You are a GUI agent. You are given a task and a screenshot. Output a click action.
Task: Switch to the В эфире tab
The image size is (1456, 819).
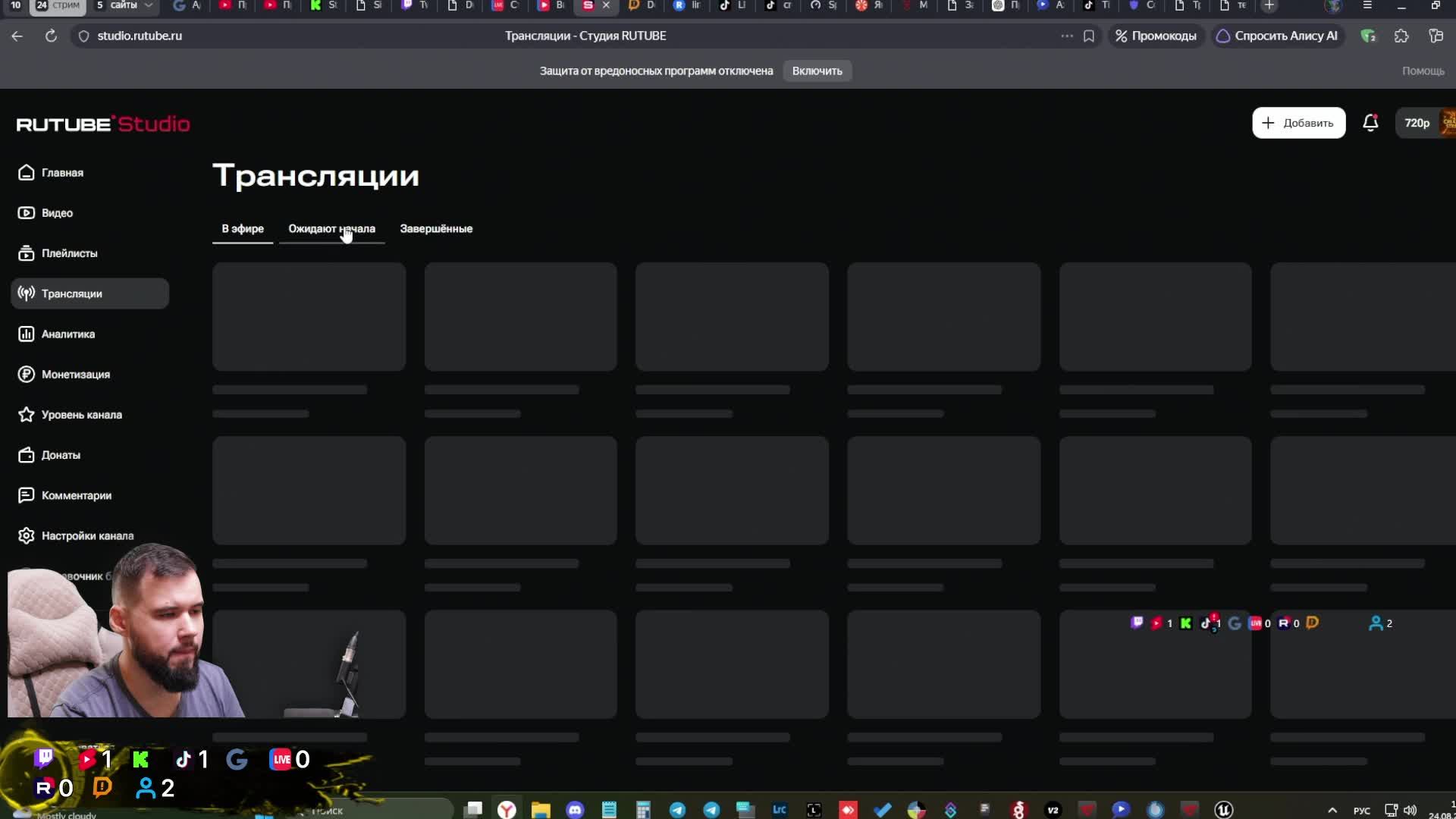click(x=243, y=229)
